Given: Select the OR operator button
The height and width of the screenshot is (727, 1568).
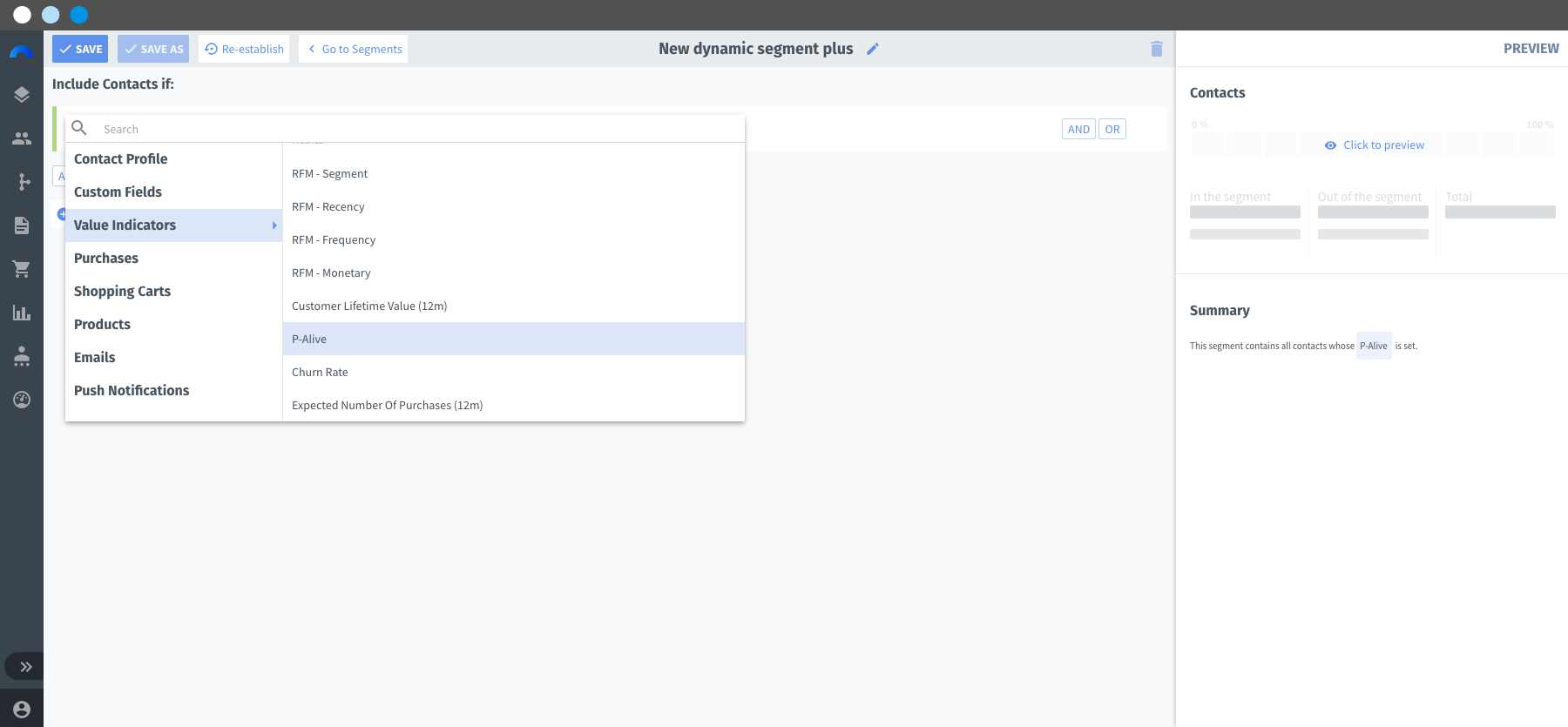Looking at the screenshot, I should click(x=1112, y=129).
